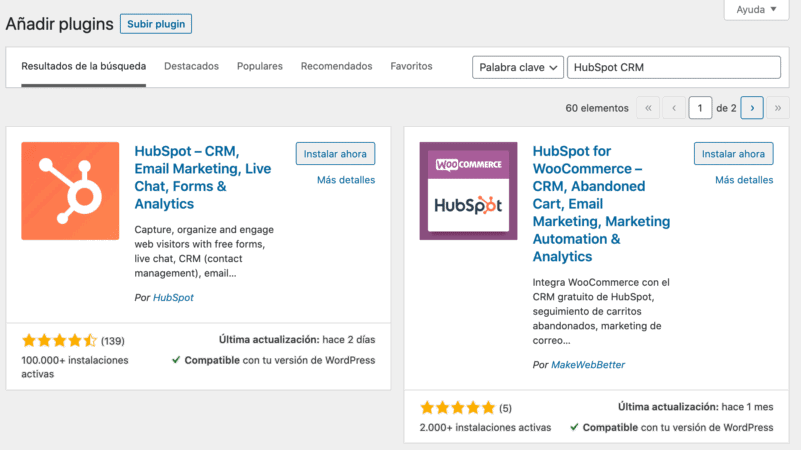The width and height of the screenshot is (801, 450).
Task: Install the HubSpot for WooCommerce plugin
Action: pyautogui.click(x=733, y=154)
